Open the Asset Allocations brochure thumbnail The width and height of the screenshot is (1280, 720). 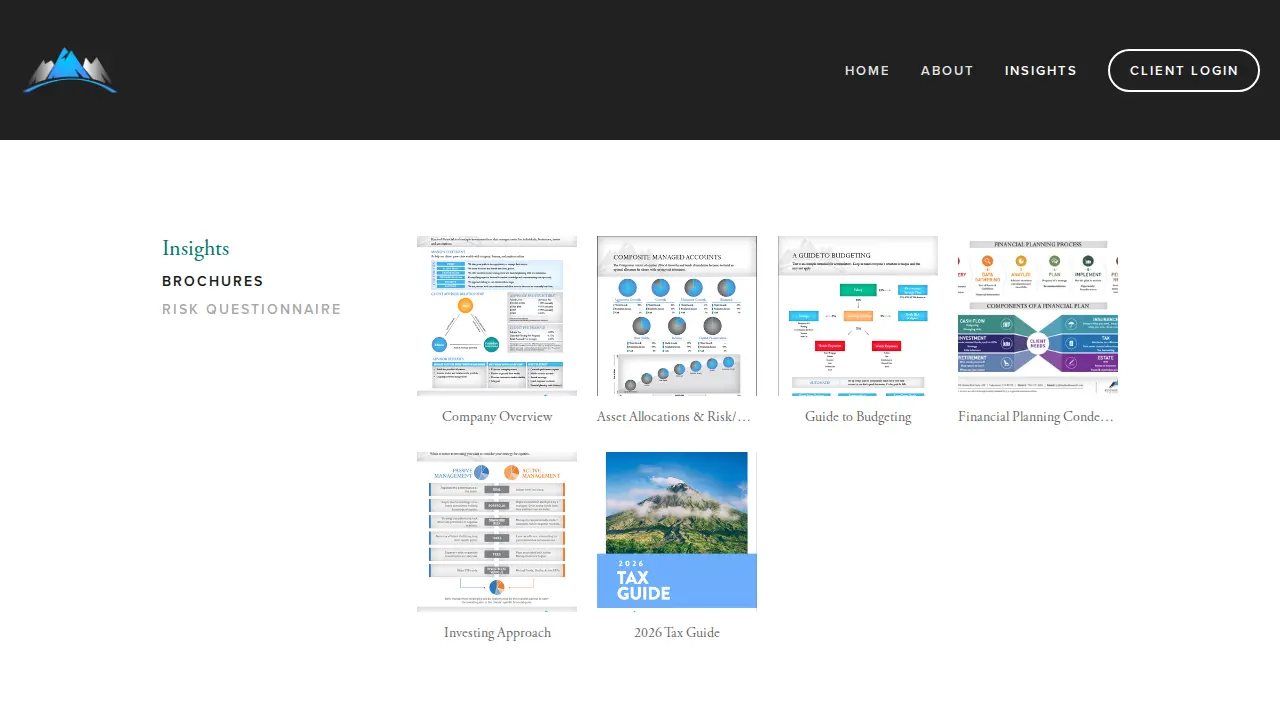point(677,316)
